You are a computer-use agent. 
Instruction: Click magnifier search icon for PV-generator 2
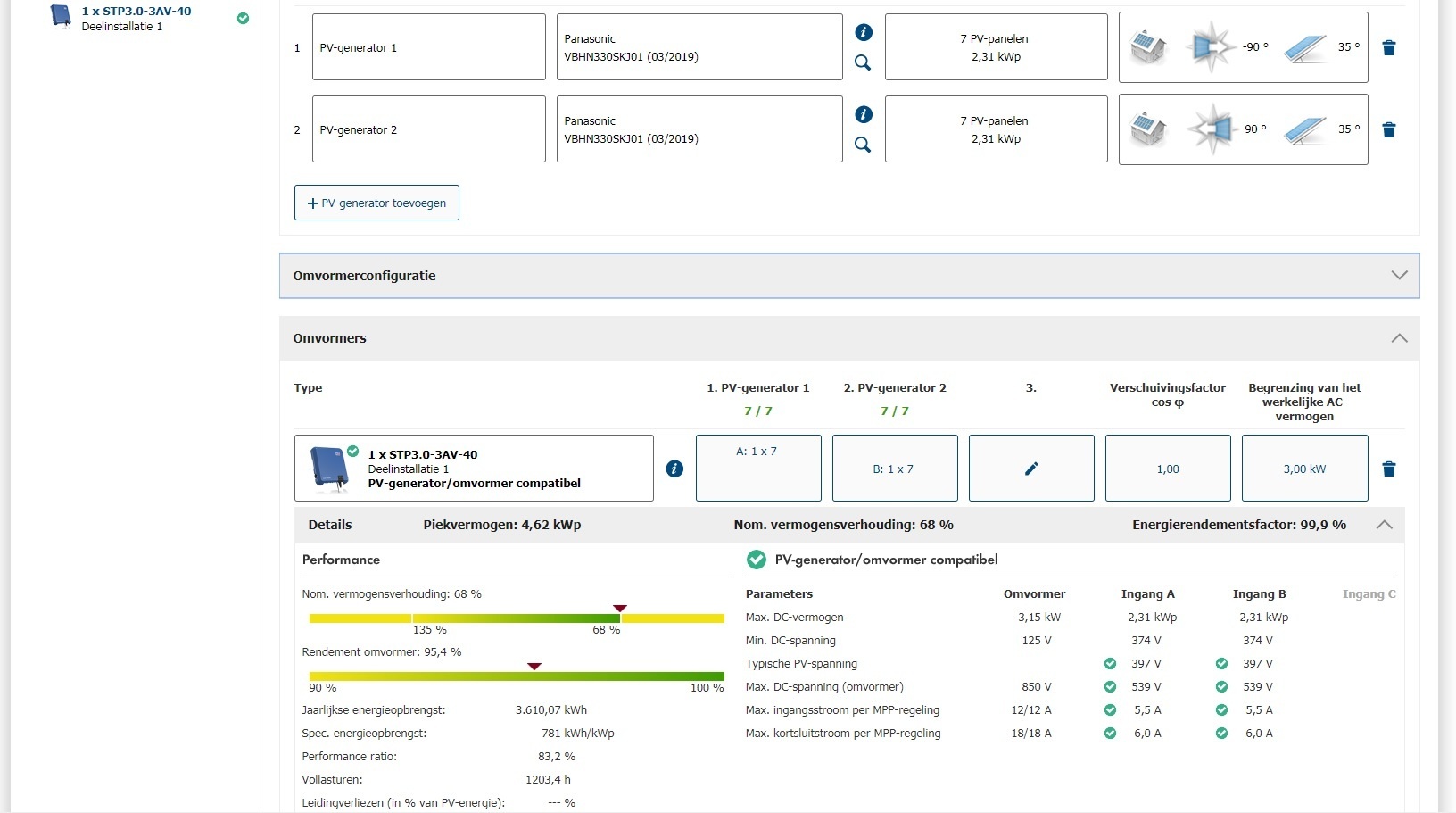coord(863,145)
